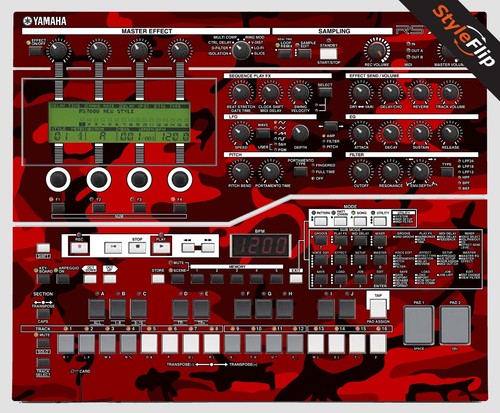Click the TRACK VOLUME knob

coord(450,93)
